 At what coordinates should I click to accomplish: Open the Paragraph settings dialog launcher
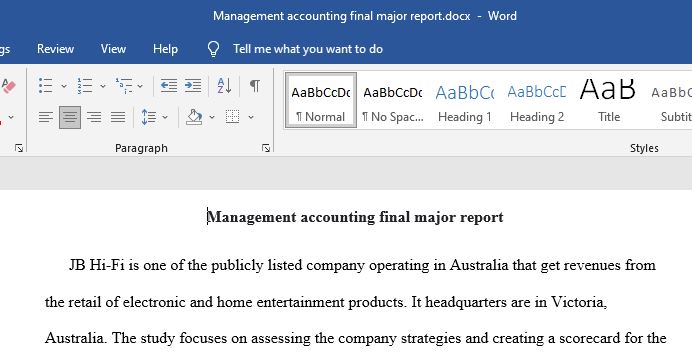pos(266,148)
